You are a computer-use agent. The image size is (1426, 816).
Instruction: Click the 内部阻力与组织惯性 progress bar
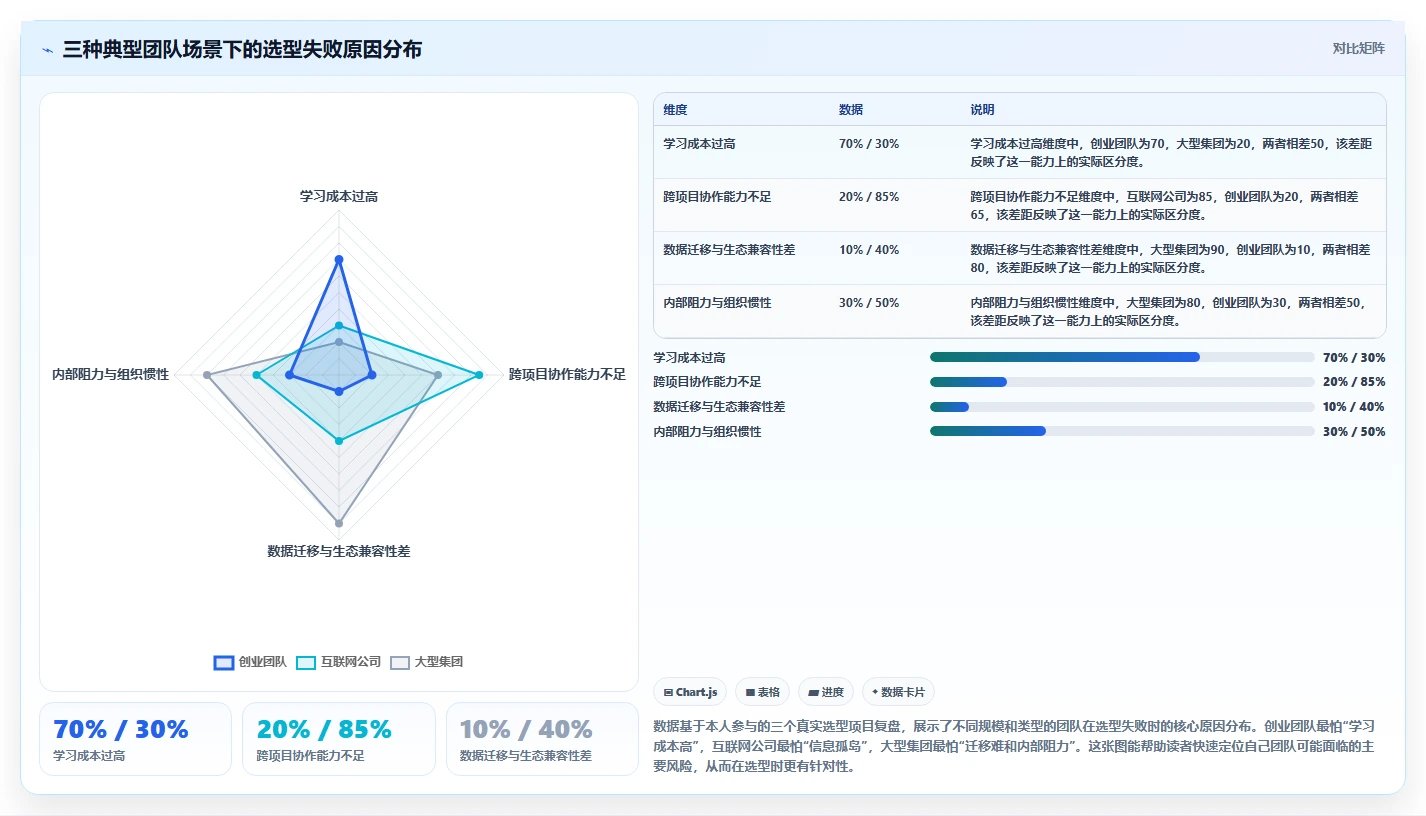pyautogui.click(x=1122, y=431)
